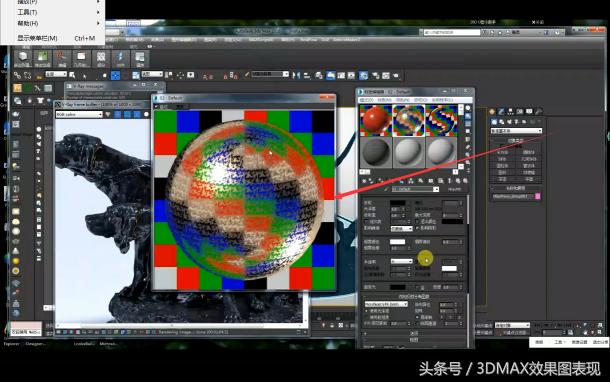Select the Shapes category icon in the Create panel

[501, 122]
